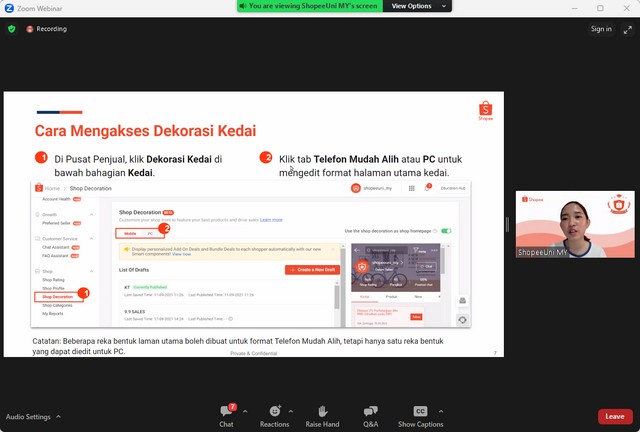Expand the Reactions options caret
Image resolution: width=640 pixels, height=432 pixels.
click(x=291, y=411)
